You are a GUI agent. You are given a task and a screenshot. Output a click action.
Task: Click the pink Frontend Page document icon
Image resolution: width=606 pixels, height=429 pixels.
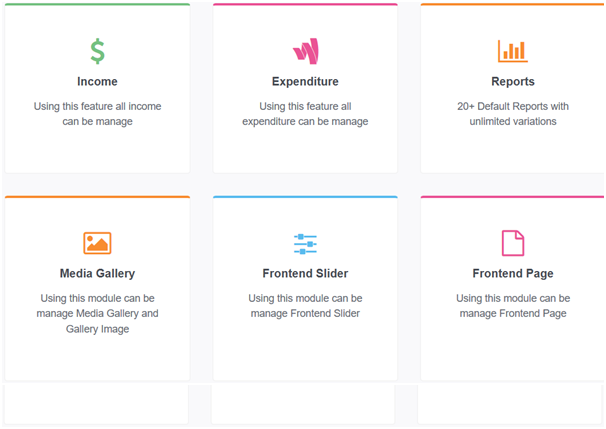pos(513,243)
